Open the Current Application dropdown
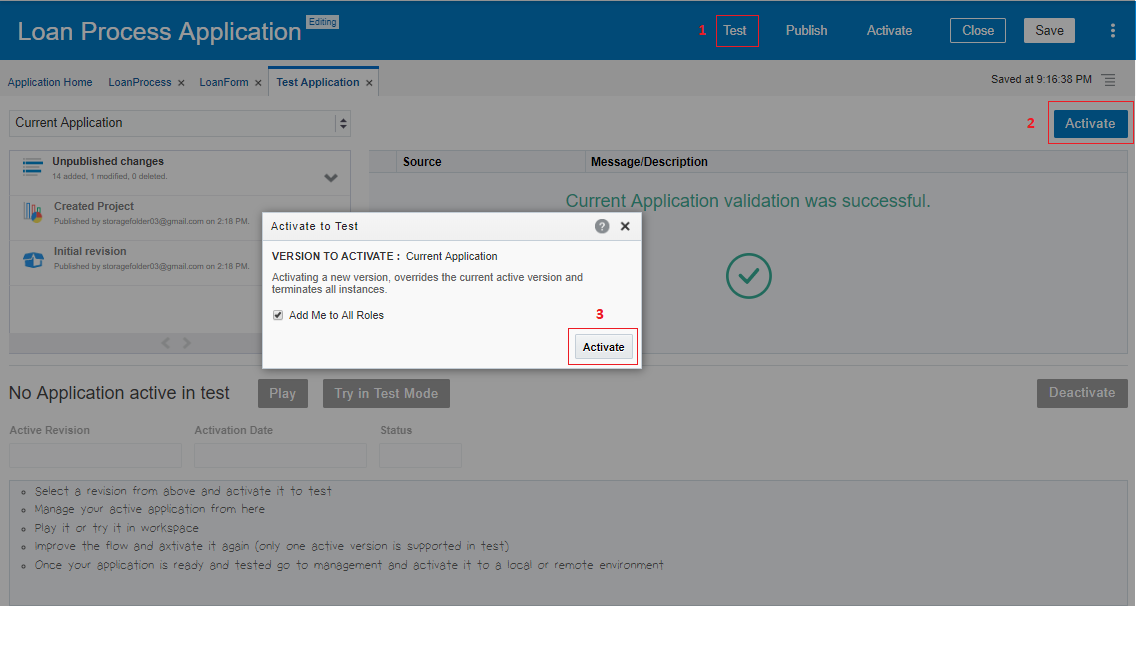 pyautogui.click(x=180, y=123)
